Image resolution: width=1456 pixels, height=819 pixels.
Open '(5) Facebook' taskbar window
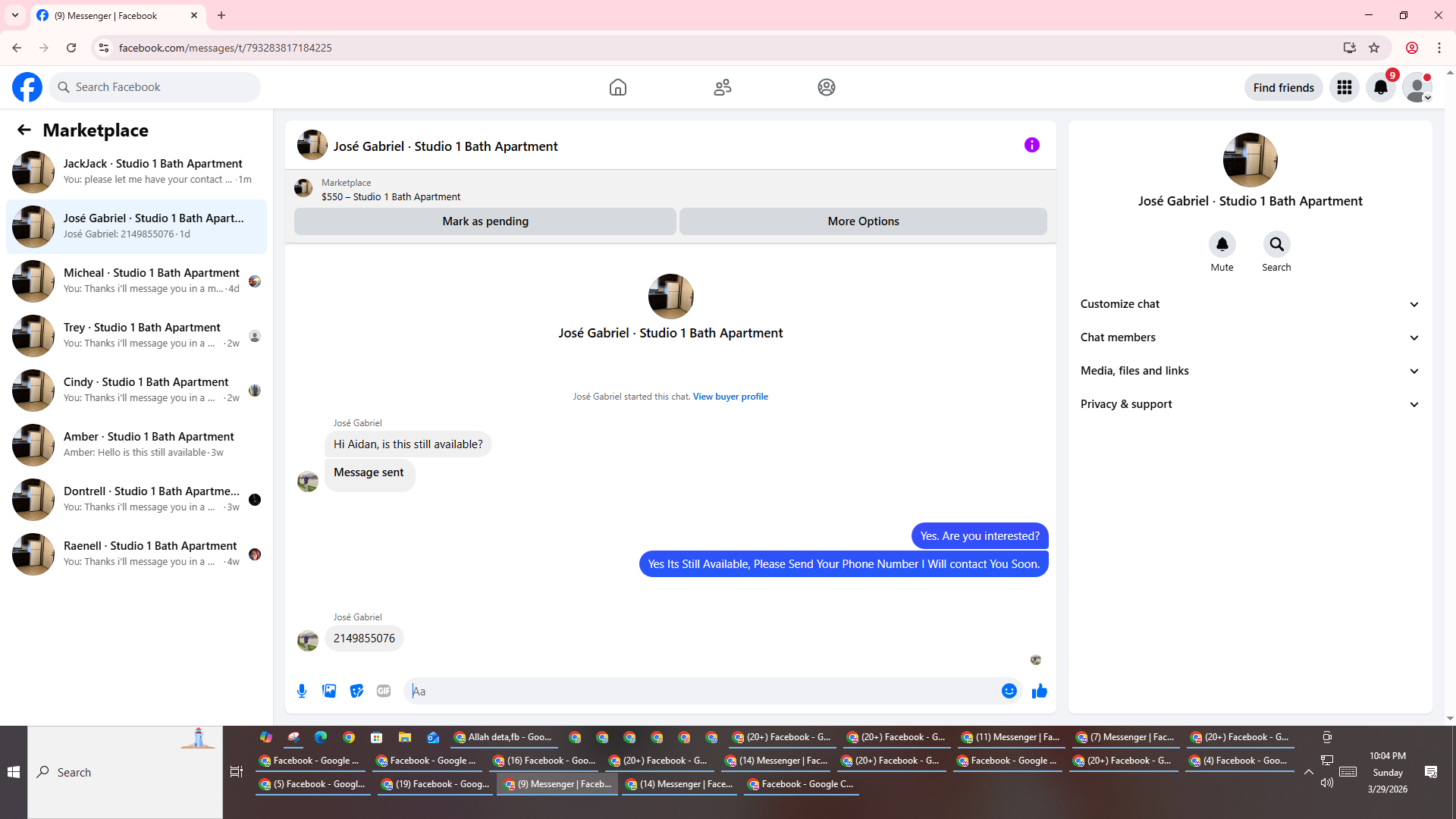click(312, 784)
